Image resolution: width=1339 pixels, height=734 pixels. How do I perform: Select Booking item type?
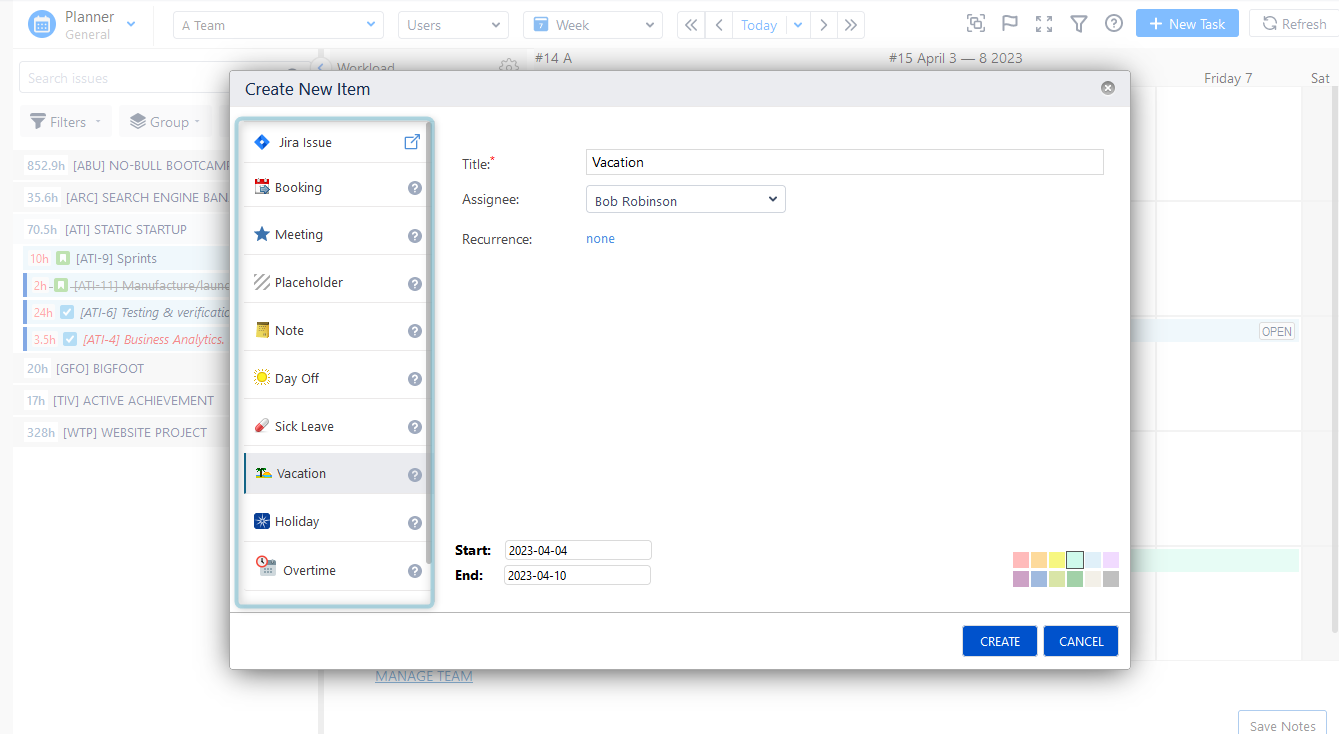[336, 187]
